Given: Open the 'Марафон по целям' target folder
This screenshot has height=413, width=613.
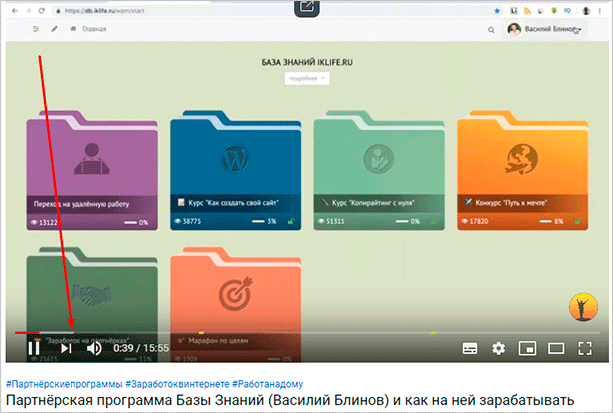Looking at the screenshot, I should tap(235, 303).
